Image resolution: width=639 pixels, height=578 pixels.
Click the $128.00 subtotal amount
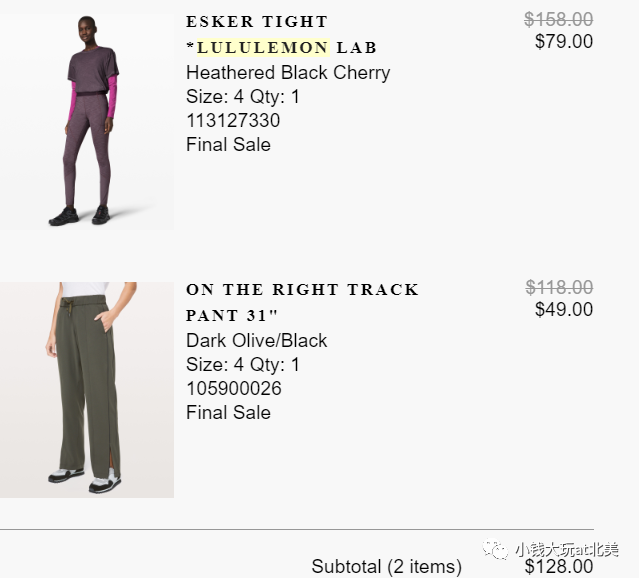[x=559, y=567]
